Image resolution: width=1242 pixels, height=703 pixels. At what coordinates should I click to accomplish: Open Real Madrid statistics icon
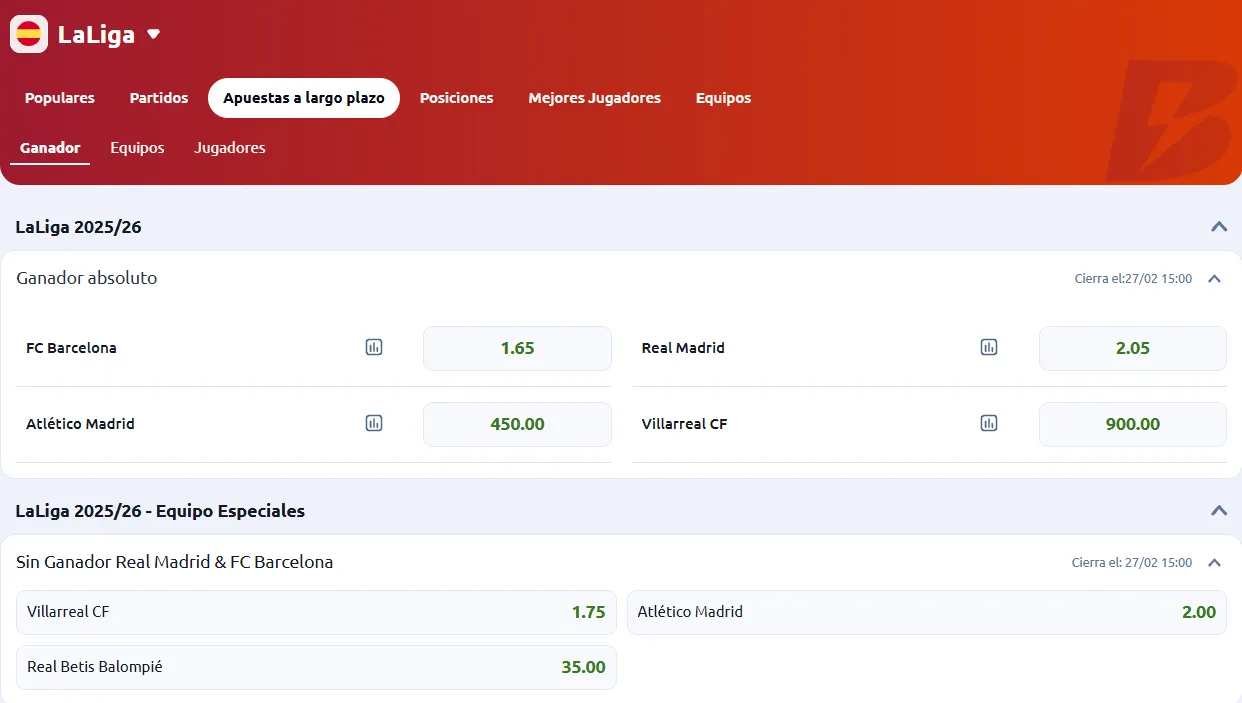point(989,348)
